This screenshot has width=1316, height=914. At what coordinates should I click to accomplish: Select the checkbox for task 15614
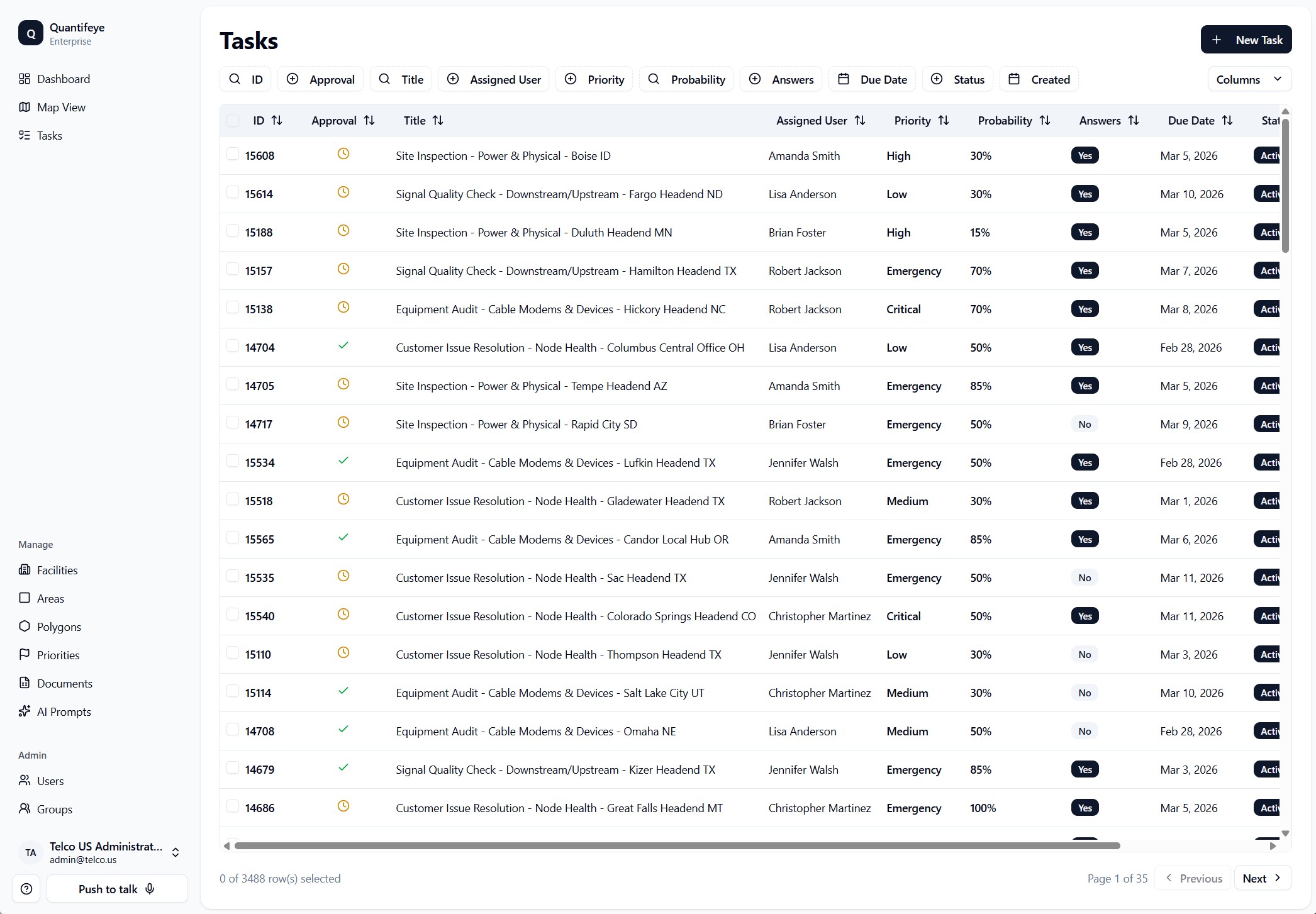[233, 192]
